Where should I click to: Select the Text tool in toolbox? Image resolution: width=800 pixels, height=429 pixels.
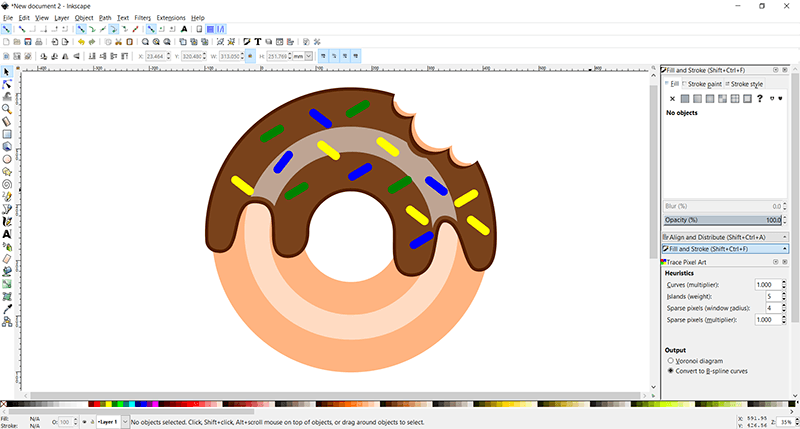click(7, 234)
